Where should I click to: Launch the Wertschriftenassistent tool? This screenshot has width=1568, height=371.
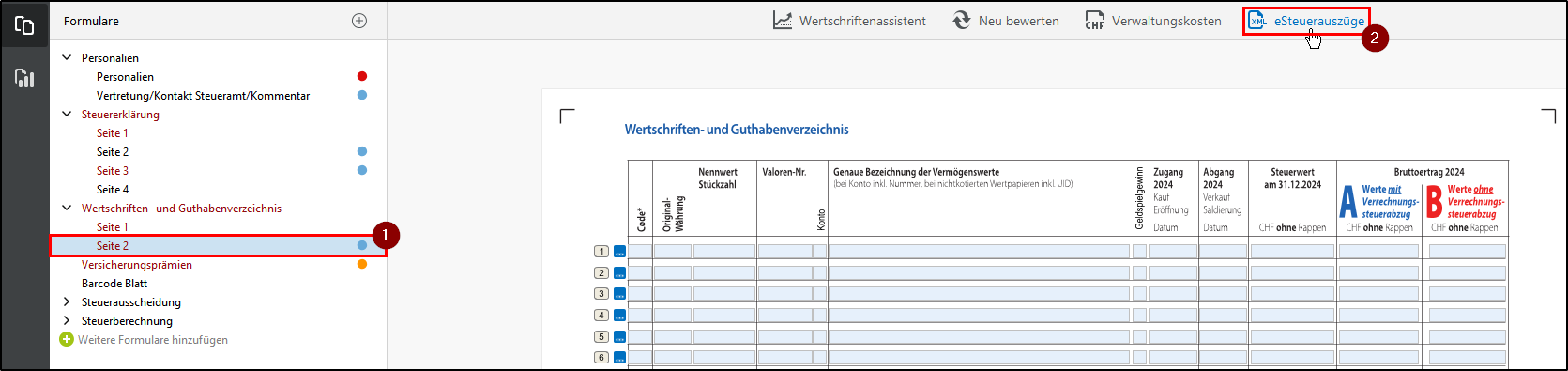[x=849, y=21]
